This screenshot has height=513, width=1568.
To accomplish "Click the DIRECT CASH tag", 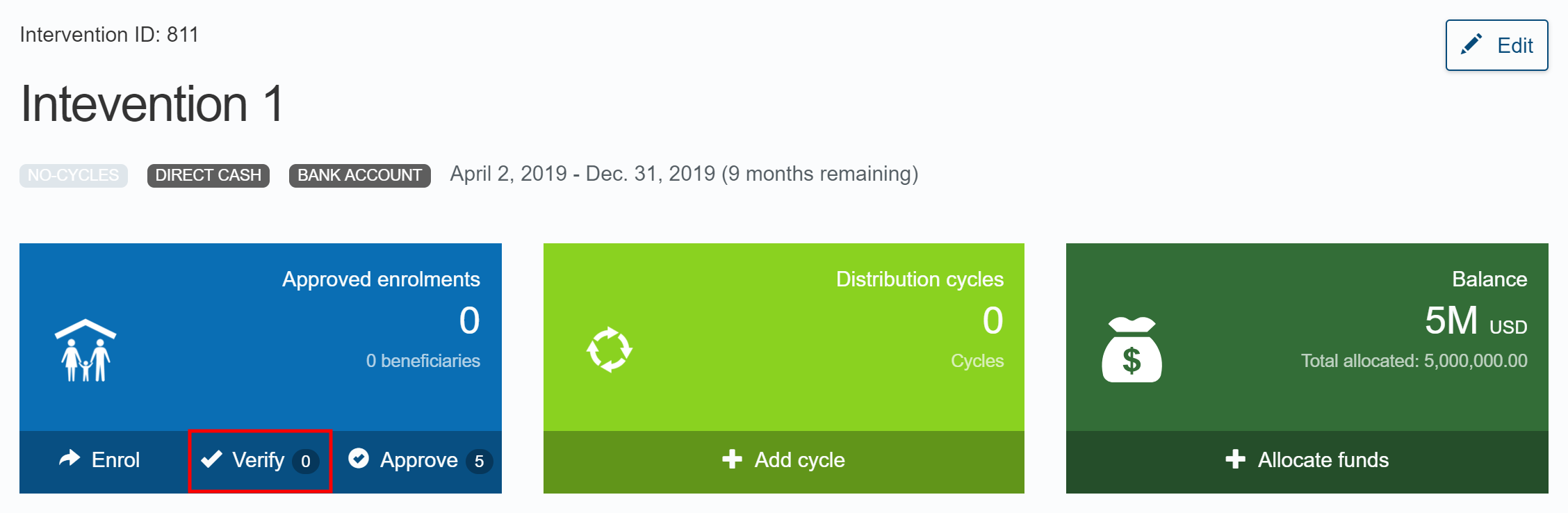I will 208,175.
